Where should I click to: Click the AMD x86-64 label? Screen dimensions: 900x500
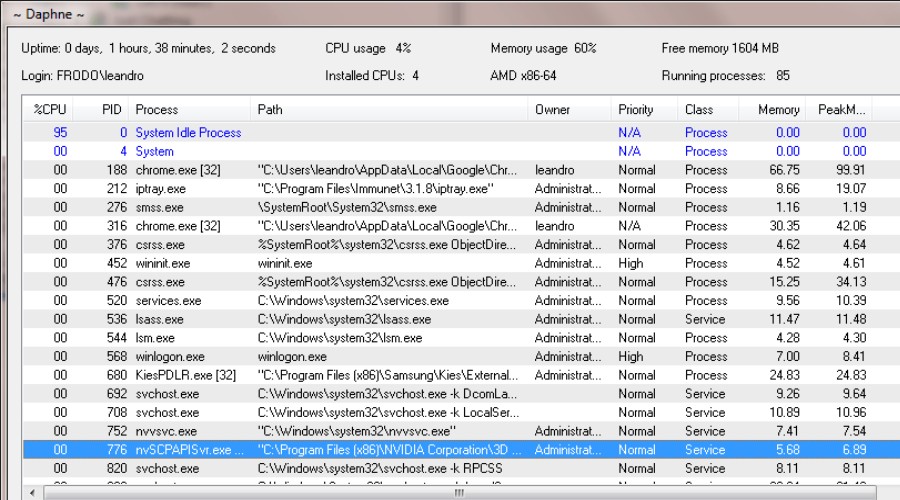click(x=523, y=76)
